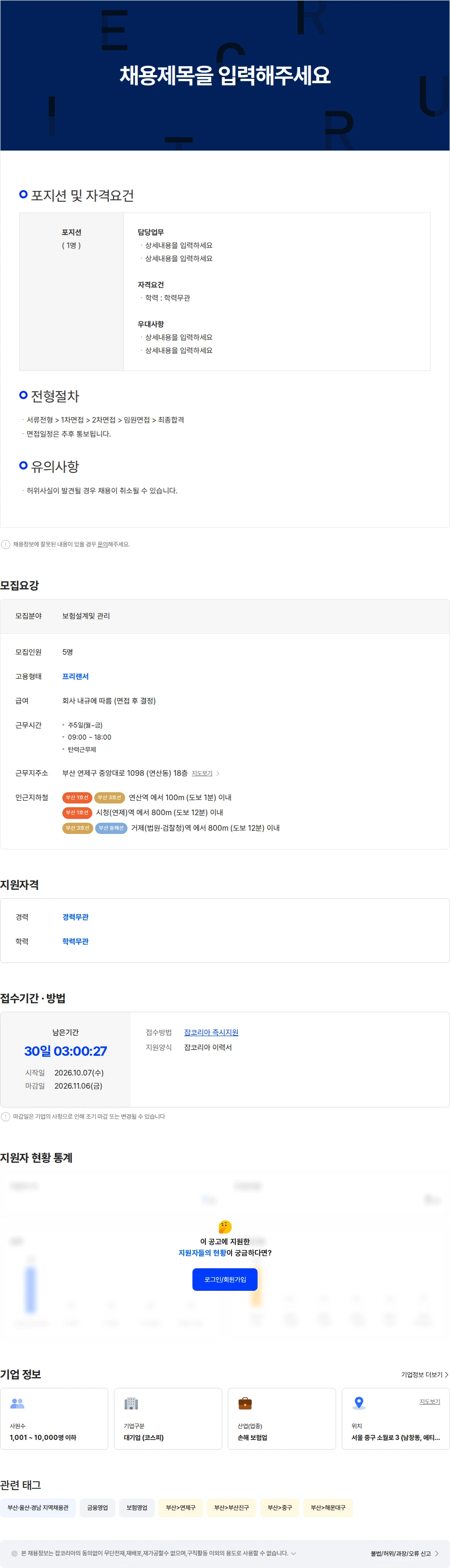Click the 부산 동해선 badge
Viewport: 450px width, 1568px height.
pyautogui.click(x=111, y=828)
